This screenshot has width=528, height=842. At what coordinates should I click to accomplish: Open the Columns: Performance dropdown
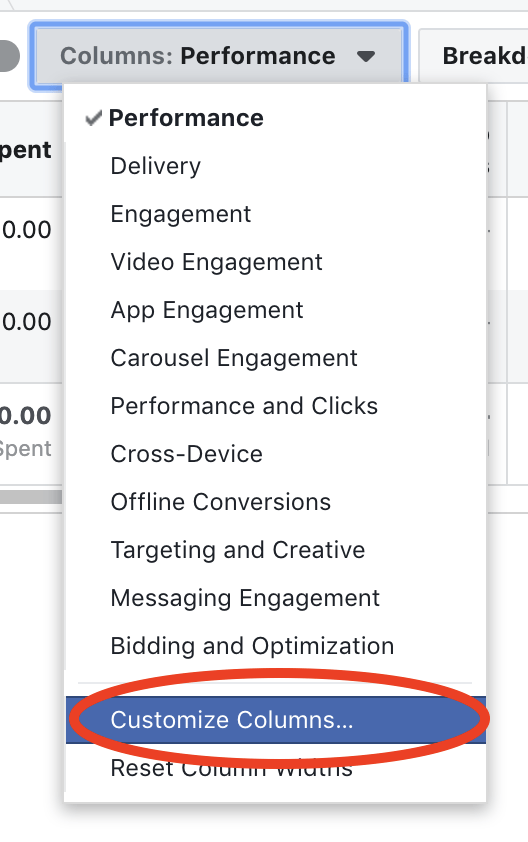click(219, 56)
